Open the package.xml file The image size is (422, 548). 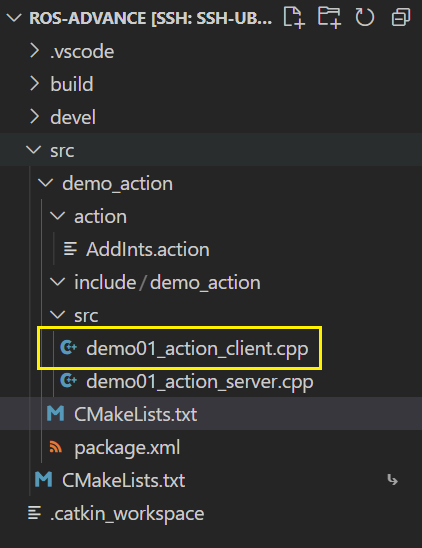pos(127,448)
